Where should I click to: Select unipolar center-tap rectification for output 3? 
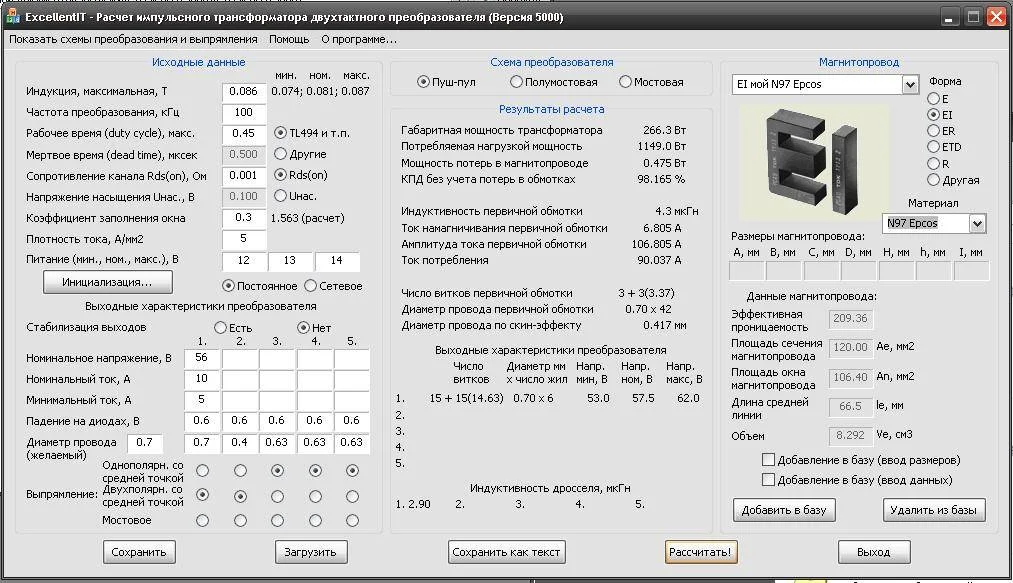[x=277, y=471]
